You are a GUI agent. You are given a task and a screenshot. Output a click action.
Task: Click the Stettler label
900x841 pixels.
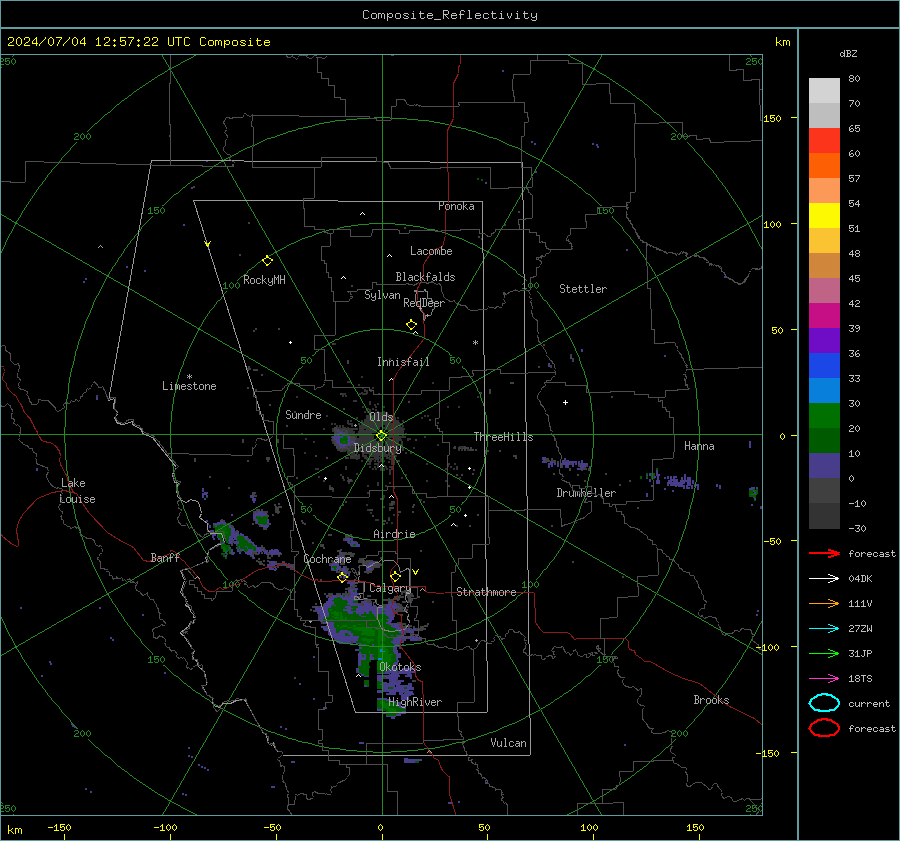[583, 289]
